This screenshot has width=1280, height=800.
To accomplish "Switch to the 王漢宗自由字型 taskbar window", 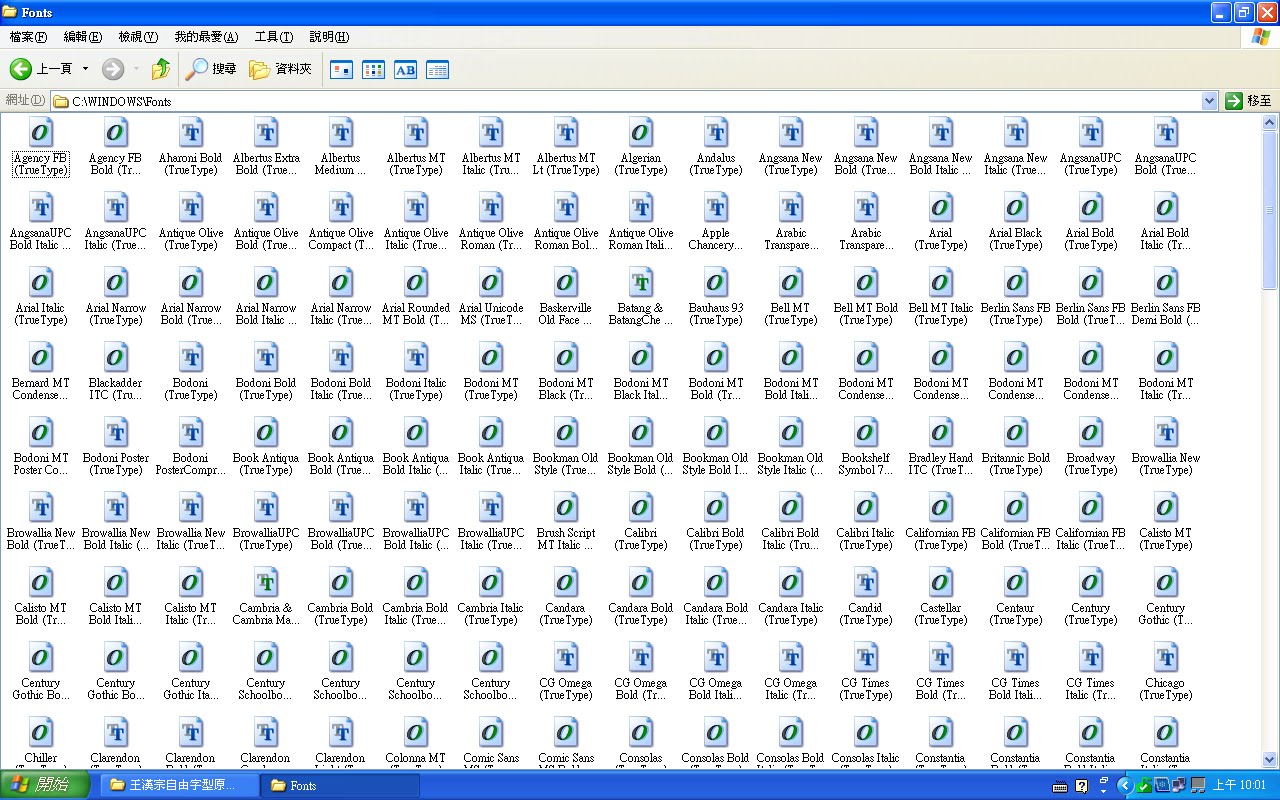I will tap(178, 785).
